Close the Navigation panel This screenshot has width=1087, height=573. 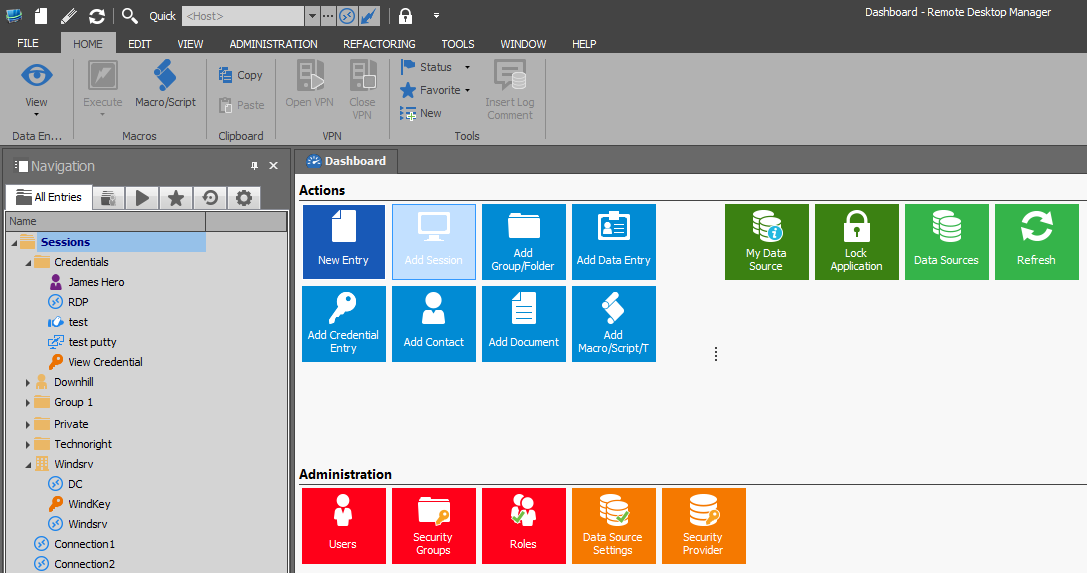coord(273,166)
